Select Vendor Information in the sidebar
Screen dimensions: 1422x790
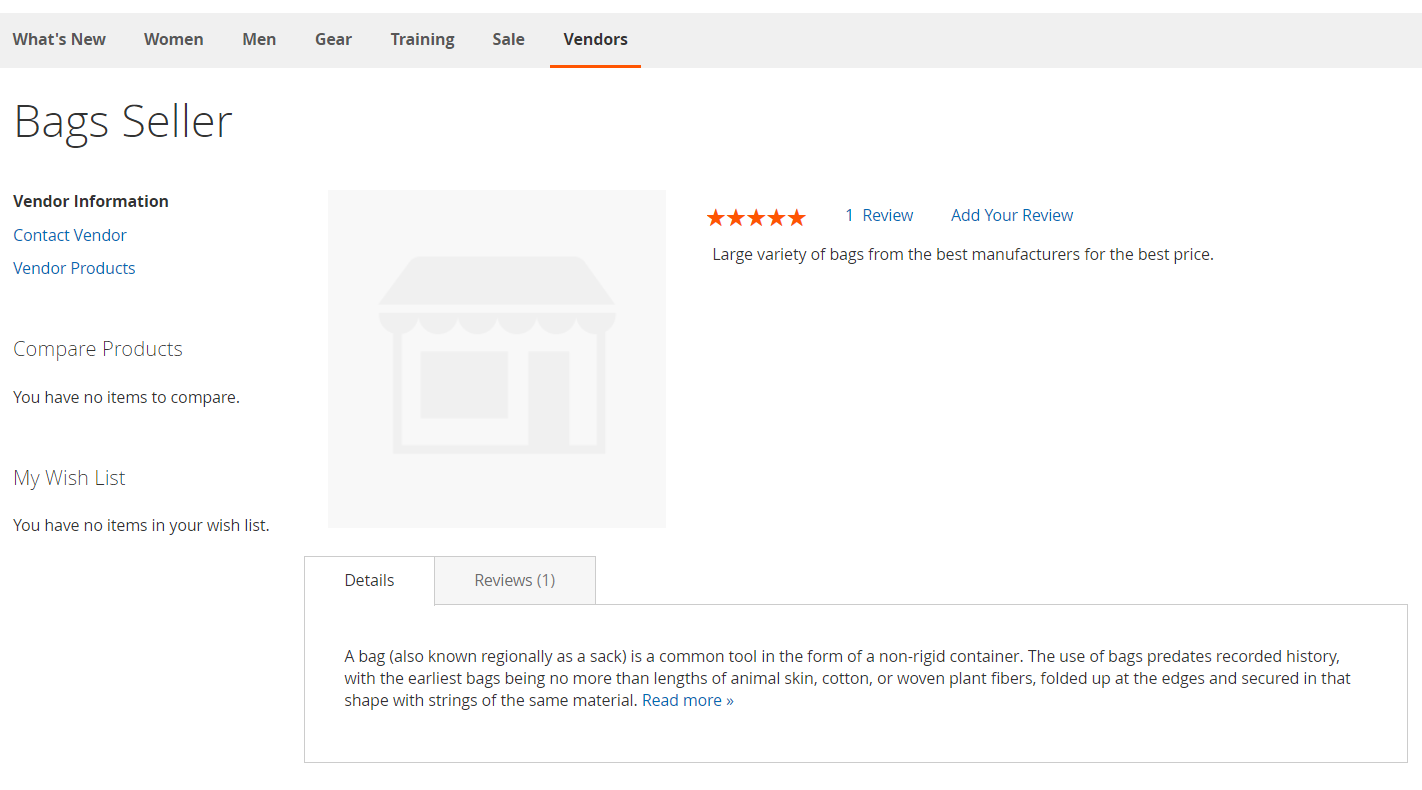click(x=91, y=201)
